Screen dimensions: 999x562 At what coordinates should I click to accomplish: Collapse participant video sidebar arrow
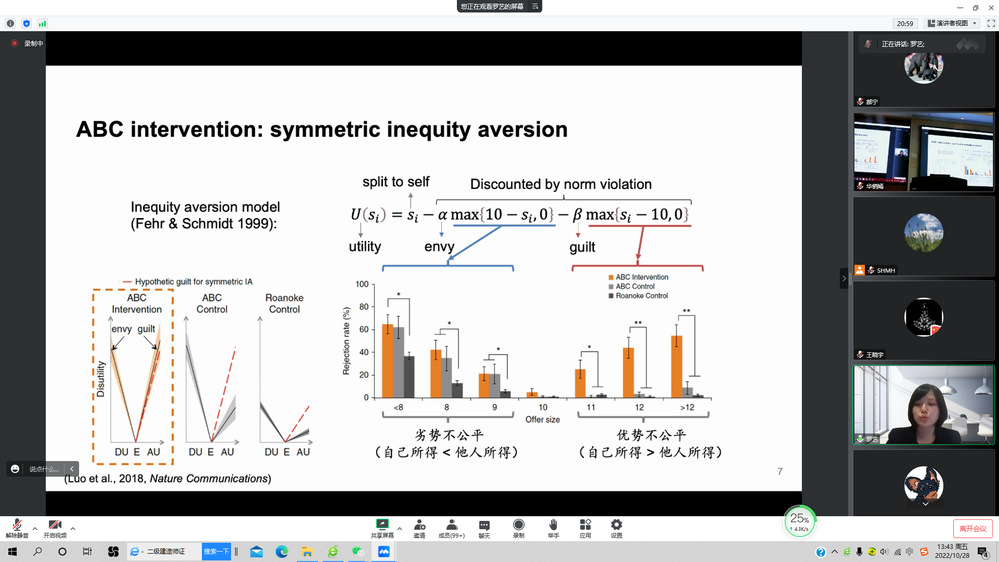click(844, 280)
